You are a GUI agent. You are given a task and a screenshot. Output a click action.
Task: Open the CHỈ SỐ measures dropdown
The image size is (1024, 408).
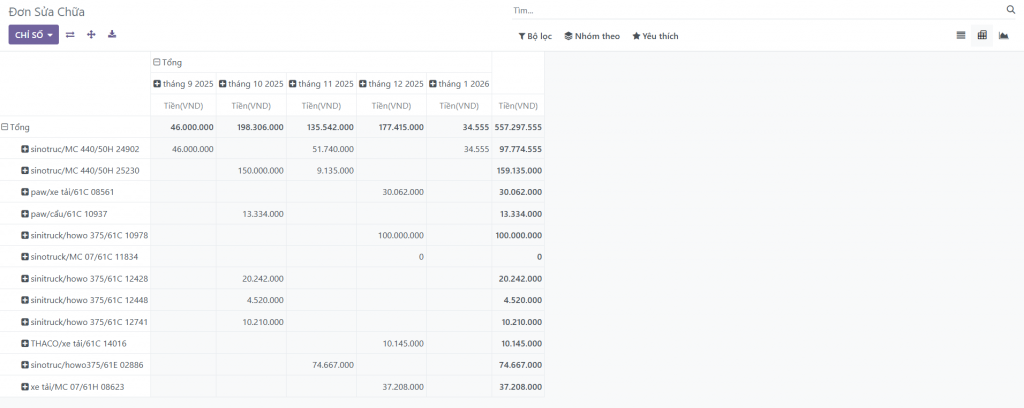pos(33,34)
